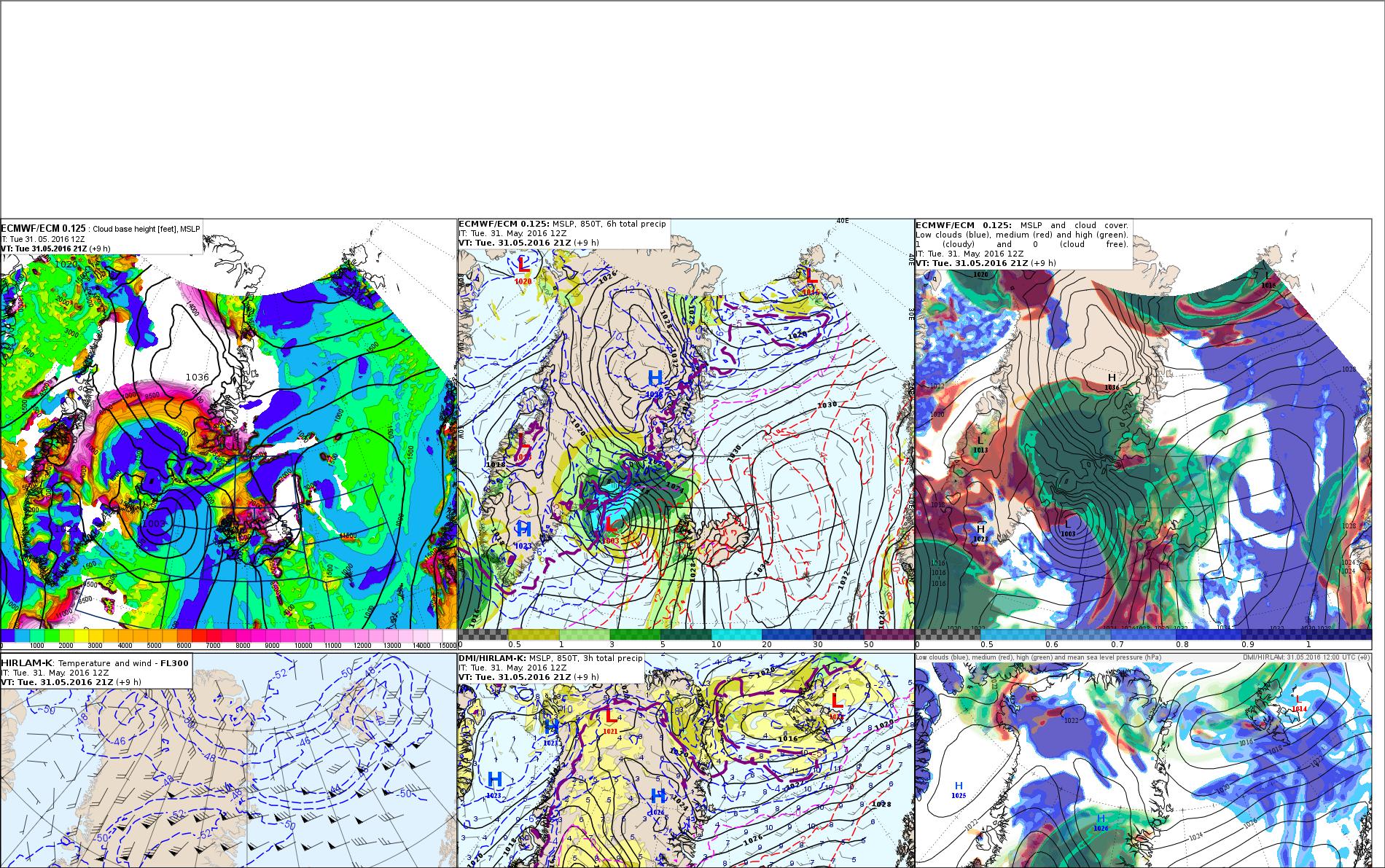The height and width of the screenshot is (868, 1385).
Task: Open the DMI/HIRLAM-K 3h total precip map
Action: pos(685,760)
